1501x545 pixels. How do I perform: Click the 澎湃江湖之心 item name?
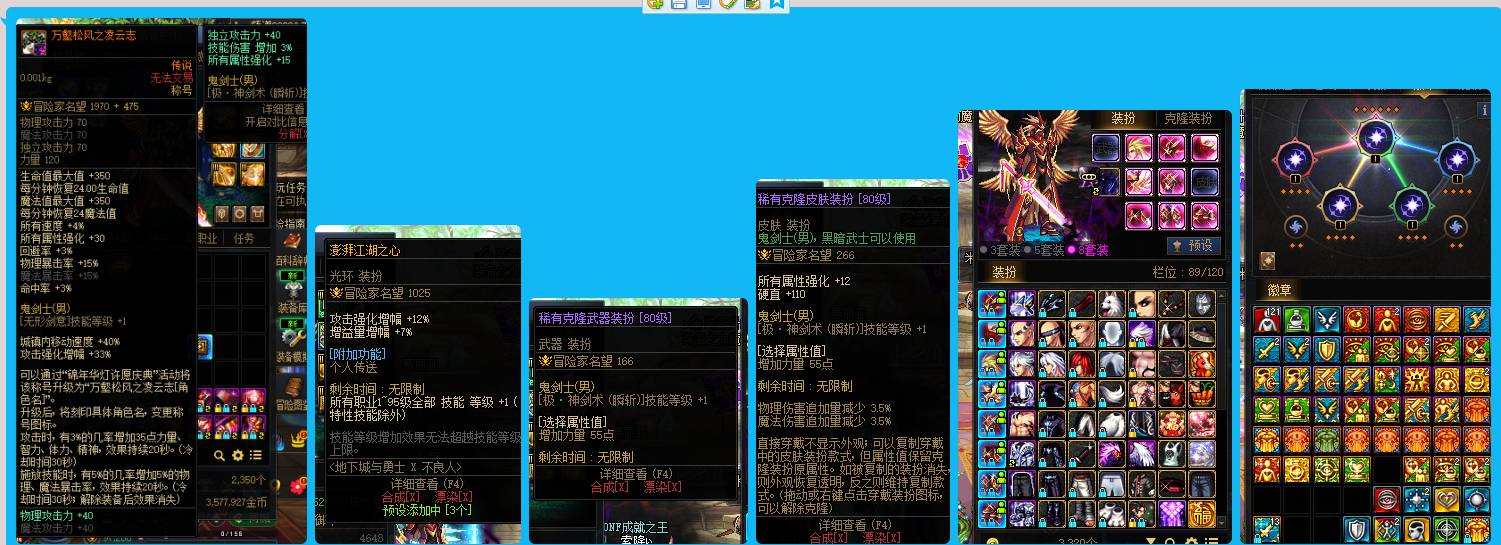click(364, 250)
